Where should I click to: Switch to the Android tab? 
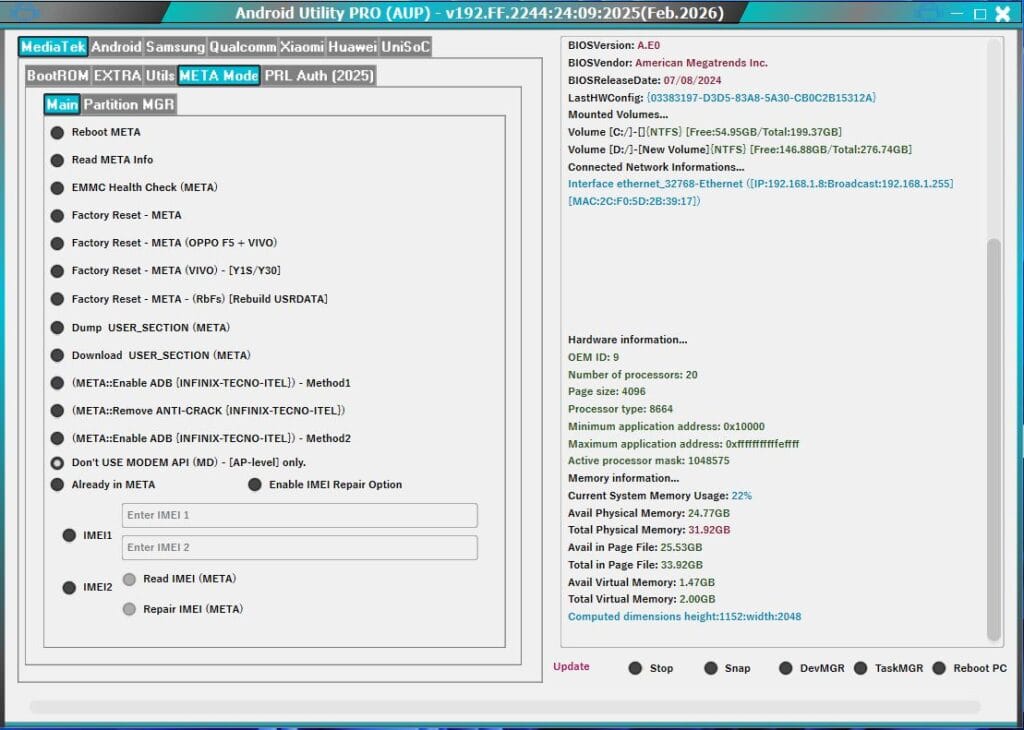point(116,47)
